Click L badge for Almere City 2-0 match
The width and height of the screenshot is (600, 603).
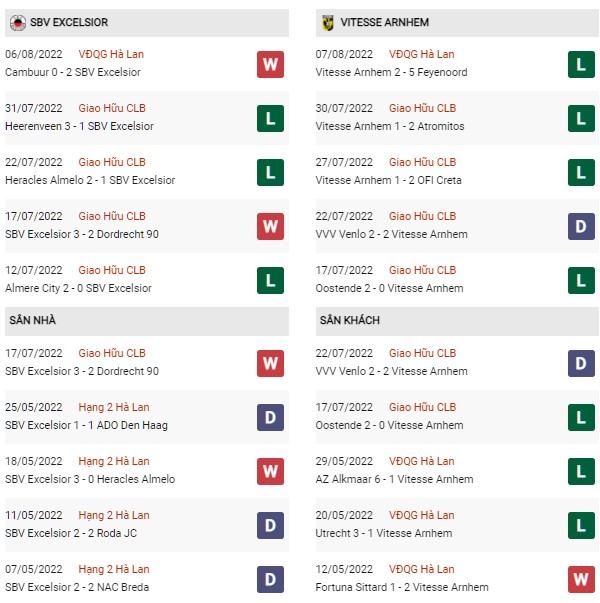coord(270,280)
